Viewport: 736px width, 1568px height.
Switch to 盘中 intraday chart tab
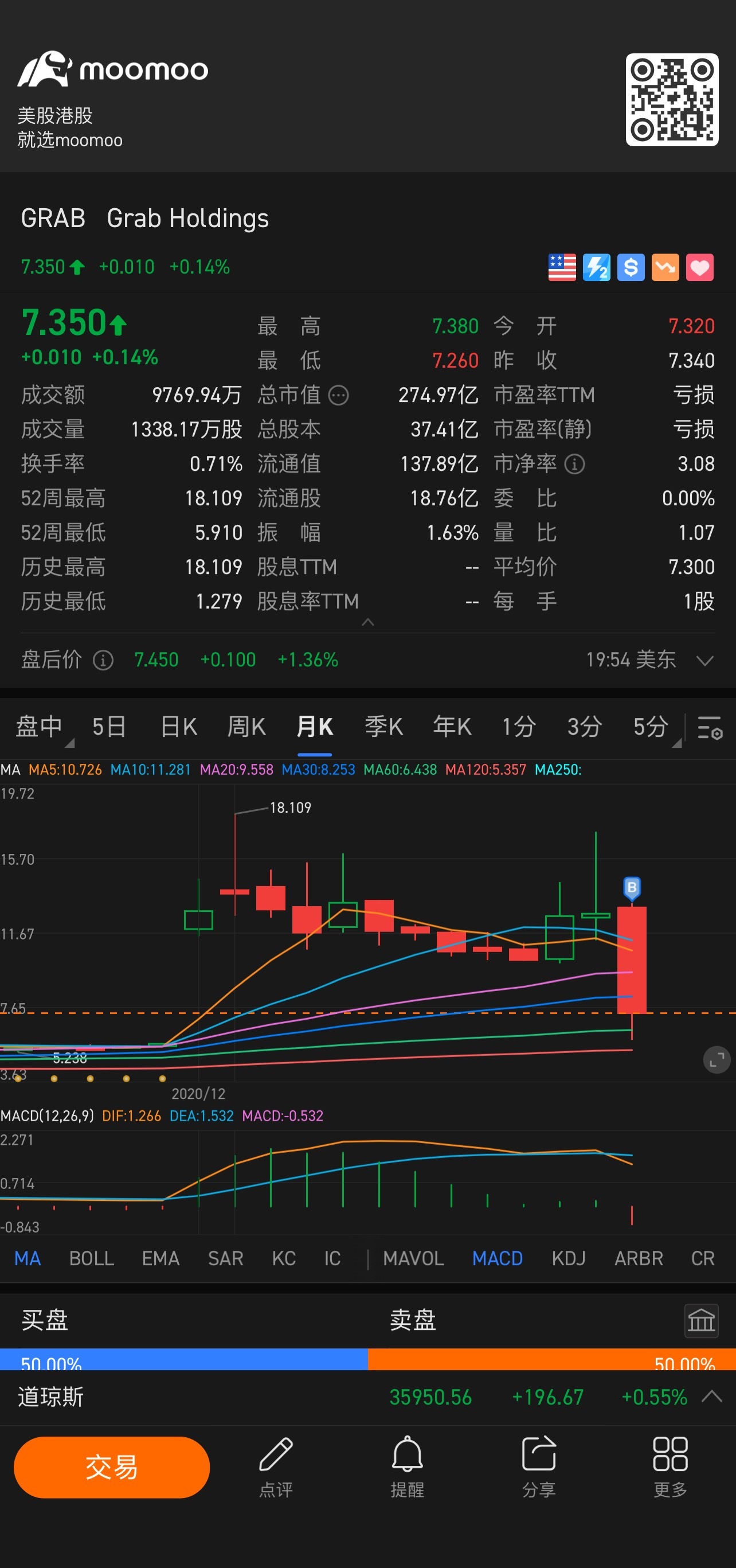click(39, 726)
